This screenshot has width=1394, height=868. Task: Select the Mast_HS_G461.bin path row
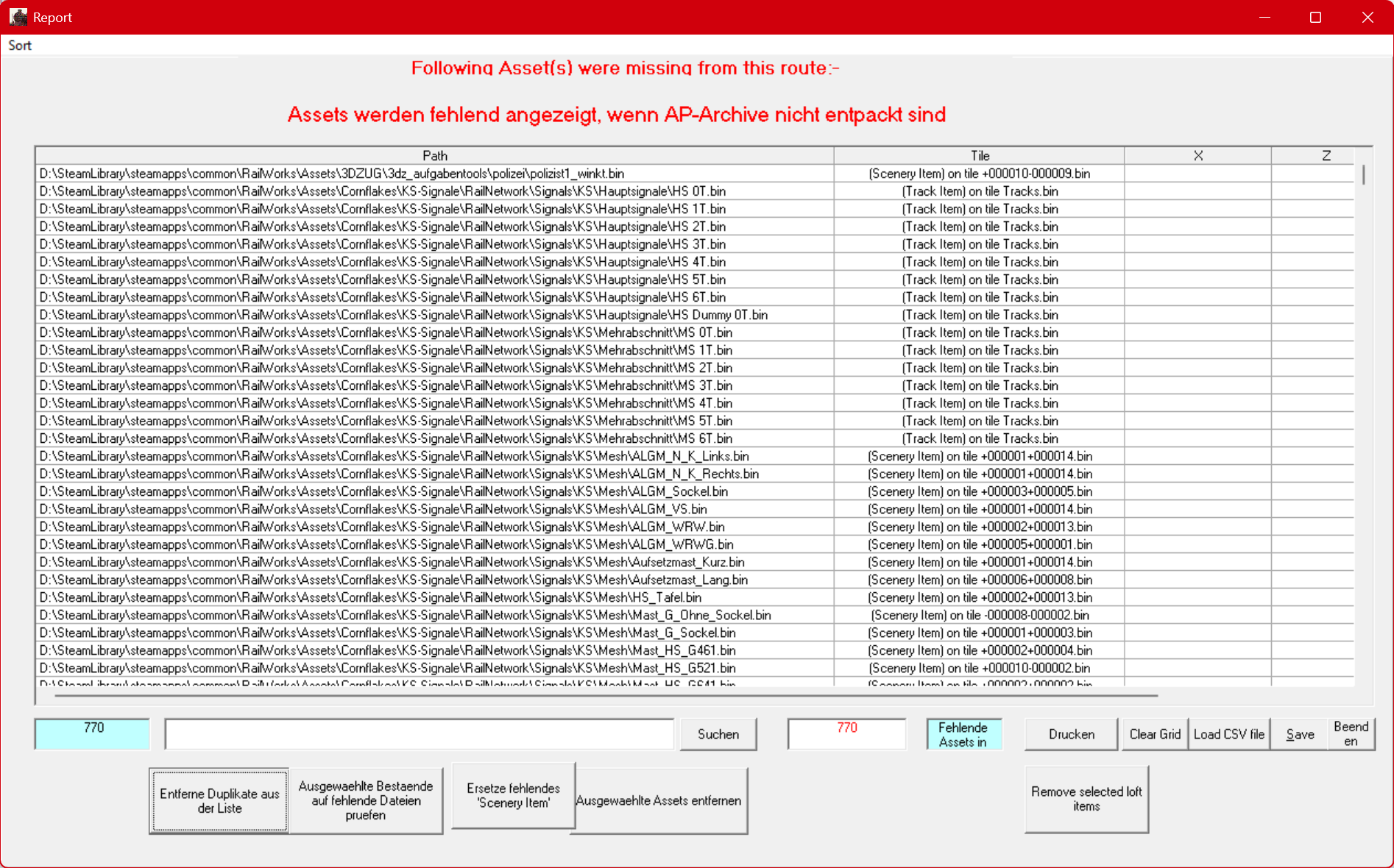point(435,650)
